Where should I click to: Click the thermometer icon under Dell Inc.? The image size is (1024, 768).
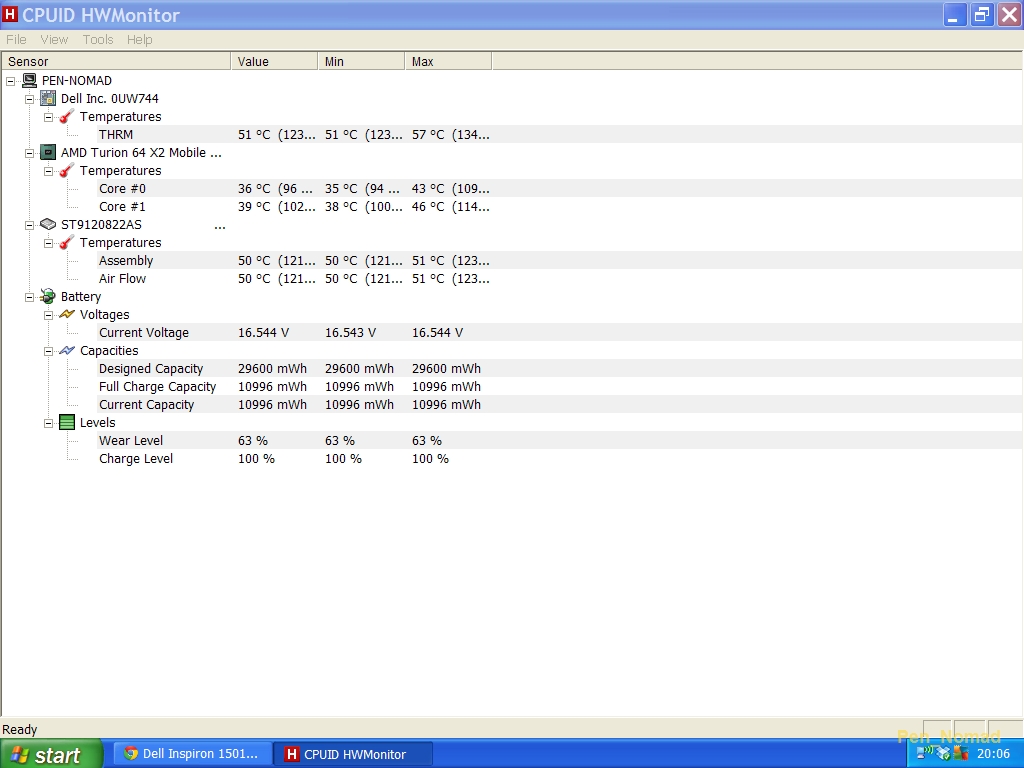[67, 116]
